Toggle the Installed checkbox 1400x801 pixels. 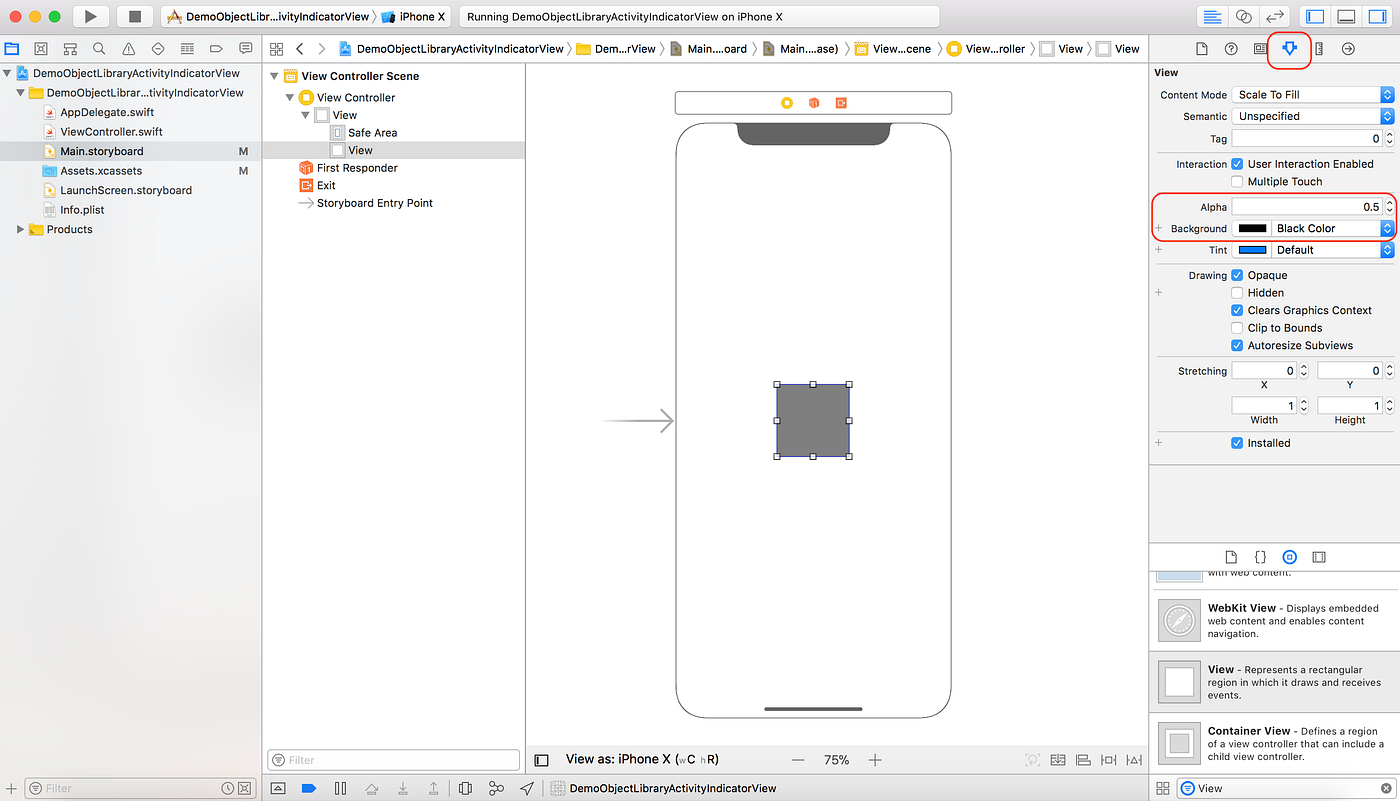pyautogui.click(x=1237, y=443)
